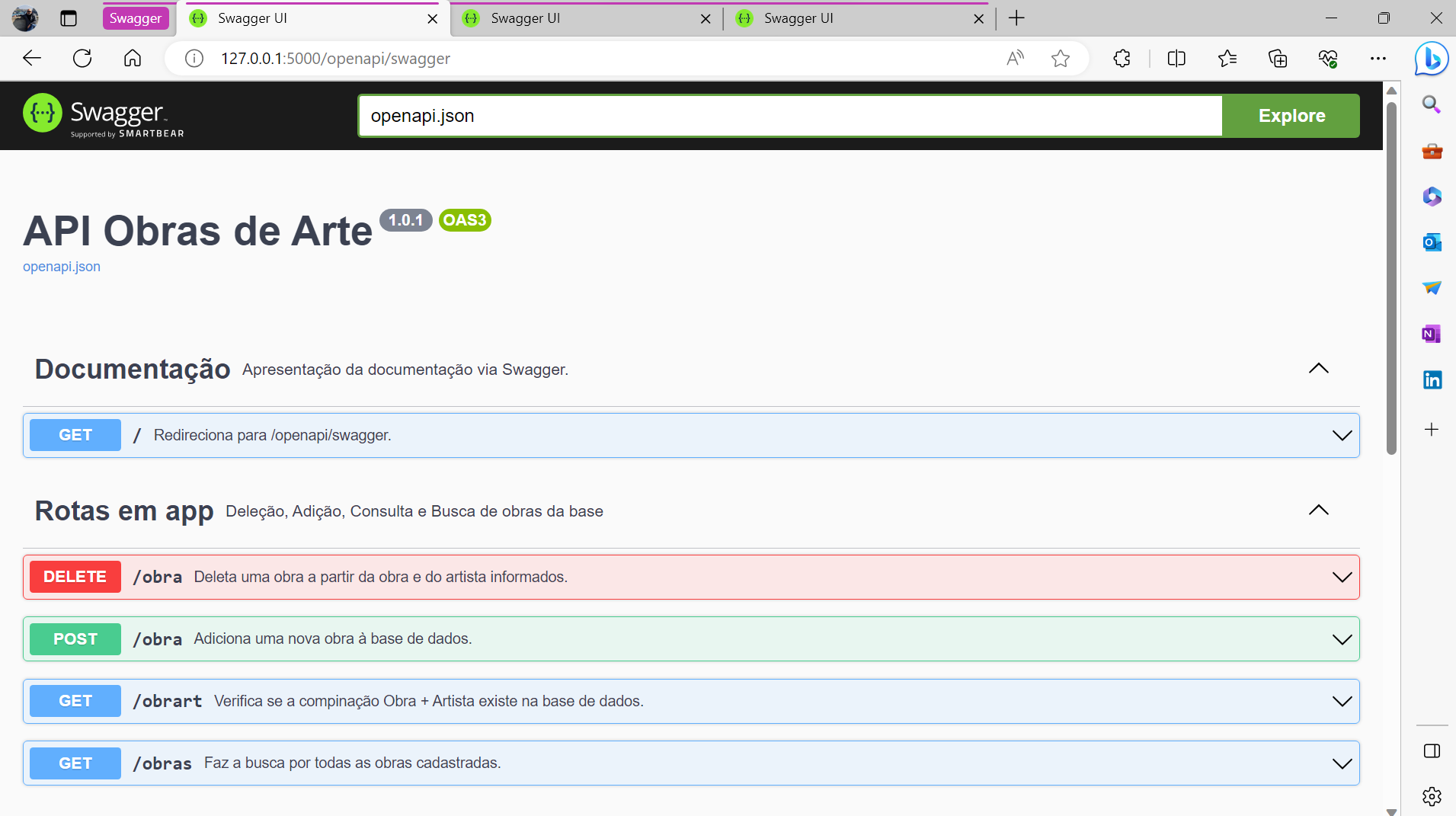Open the OneNote sidebar icon
The height and width of the screenshot is (816, 1456).
[x=1432, y=334]
